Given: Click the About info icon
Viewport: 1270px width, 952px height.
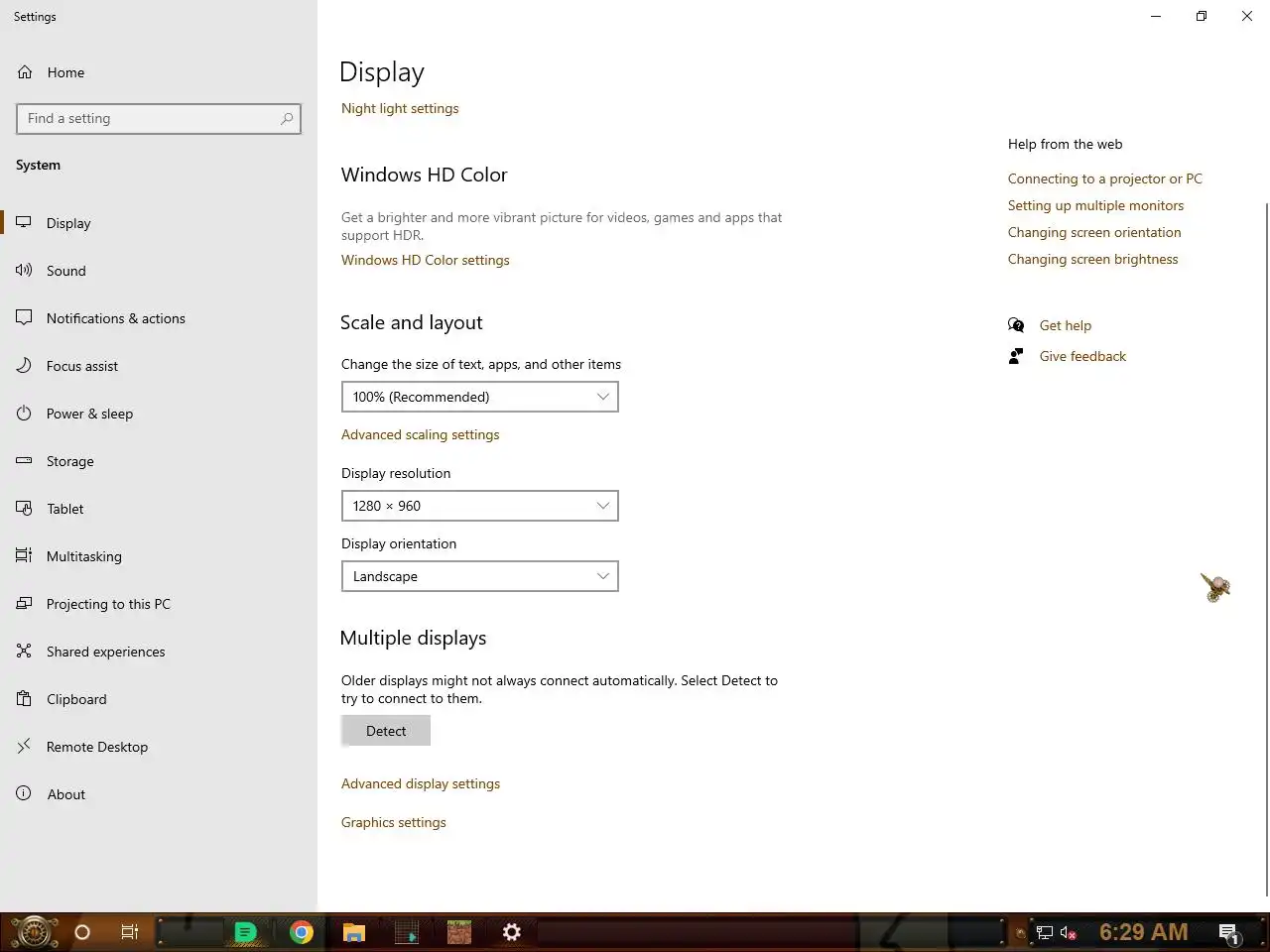Looking at the screenshot, I should (24, 794).
